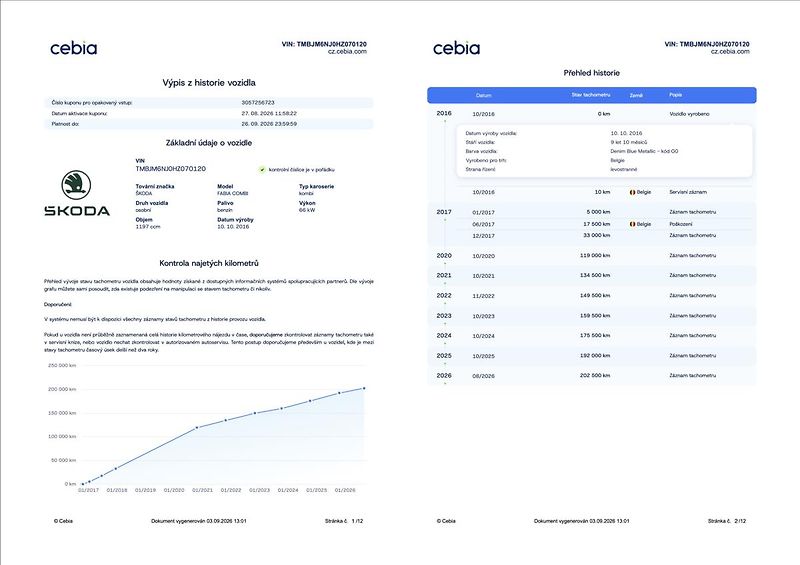The width and height of the screenshot is (800, 565).
Task: Click 'kontrolní číslice je v pořádku' text
Action: (302, 169)
